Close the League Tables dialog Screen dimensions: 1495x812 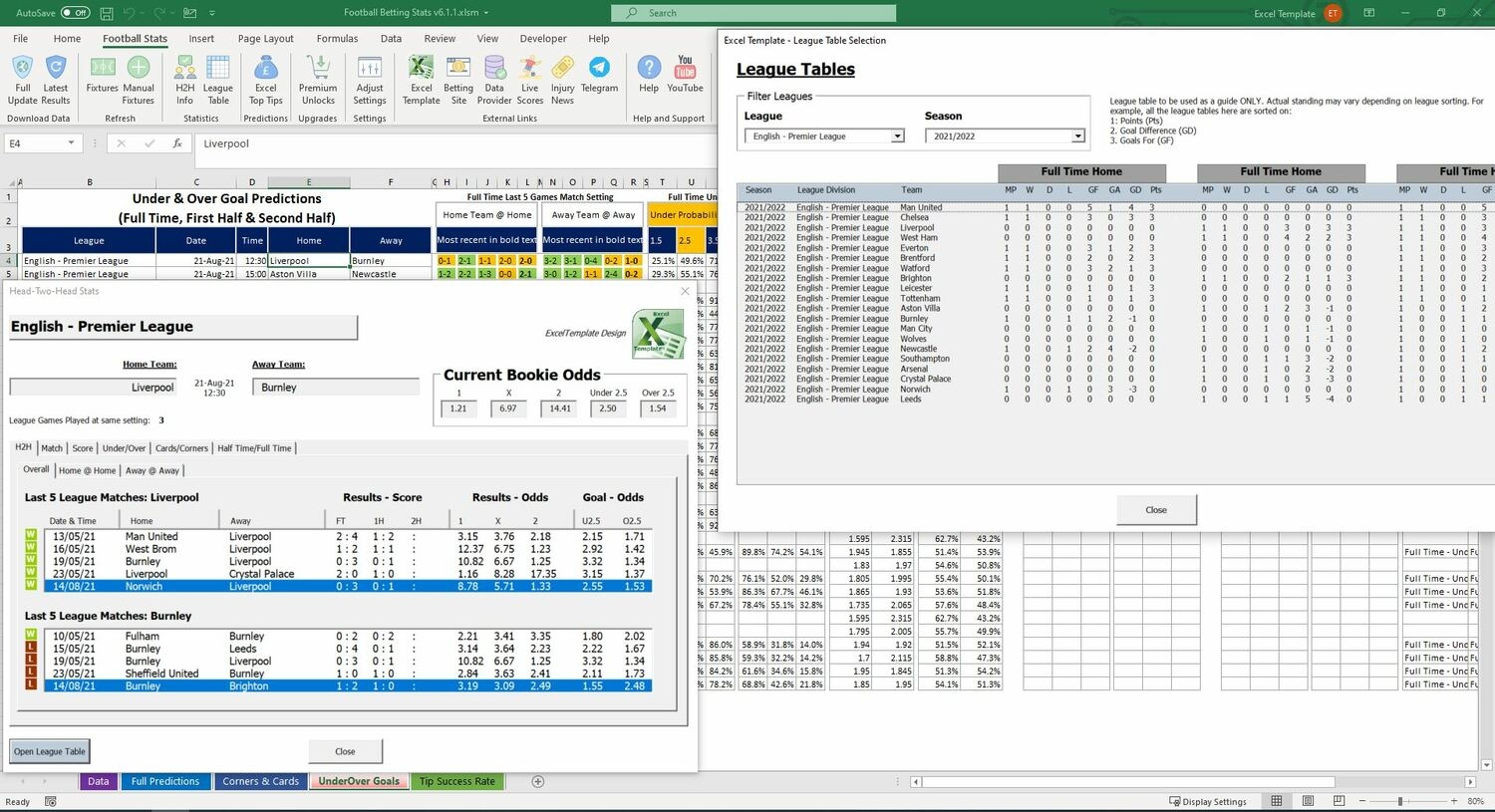pos(1156,509)
